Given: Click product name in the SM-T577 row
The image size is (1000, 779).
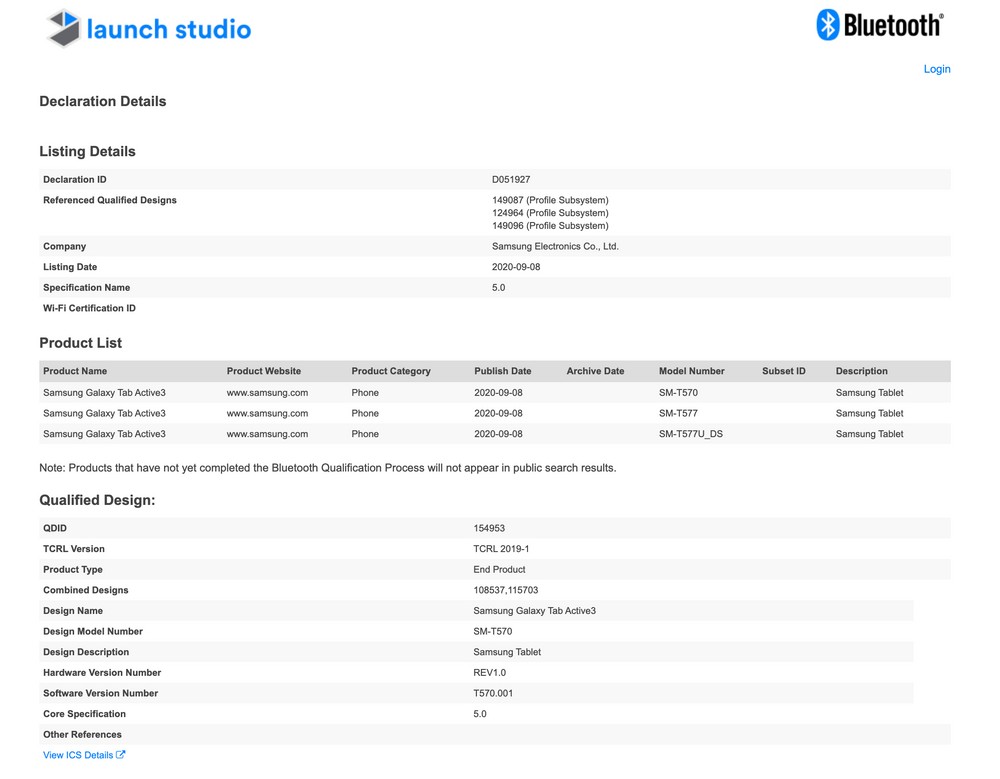Looking at the screenshot, I should [104, 413].
